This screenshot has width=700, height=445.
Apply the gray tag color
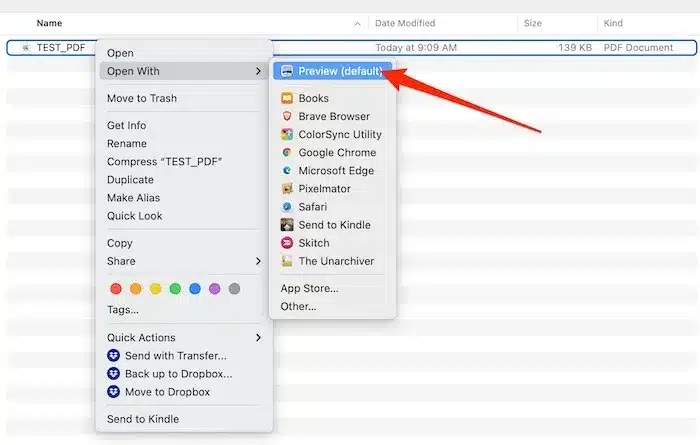[234, 289]
